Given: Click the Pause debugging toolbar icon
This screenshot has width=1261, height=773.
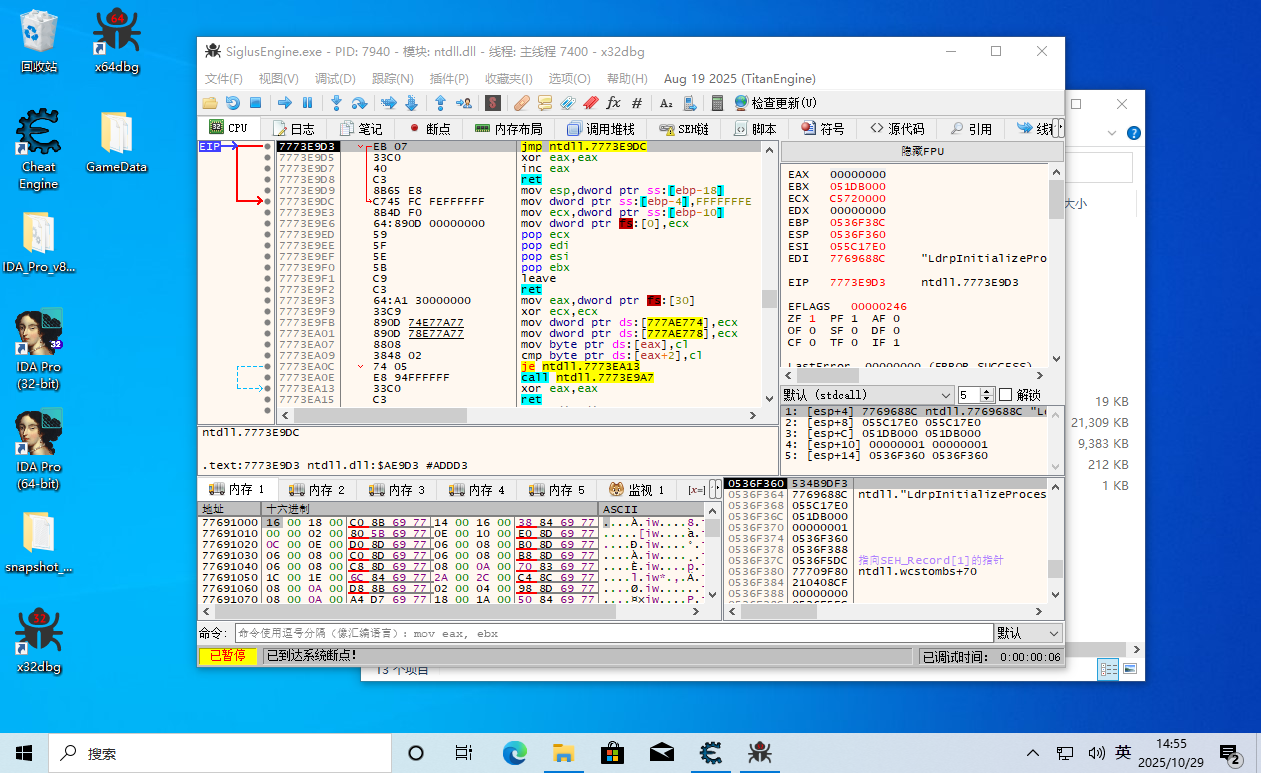Looking at the screenshot, I should point(308,103).
